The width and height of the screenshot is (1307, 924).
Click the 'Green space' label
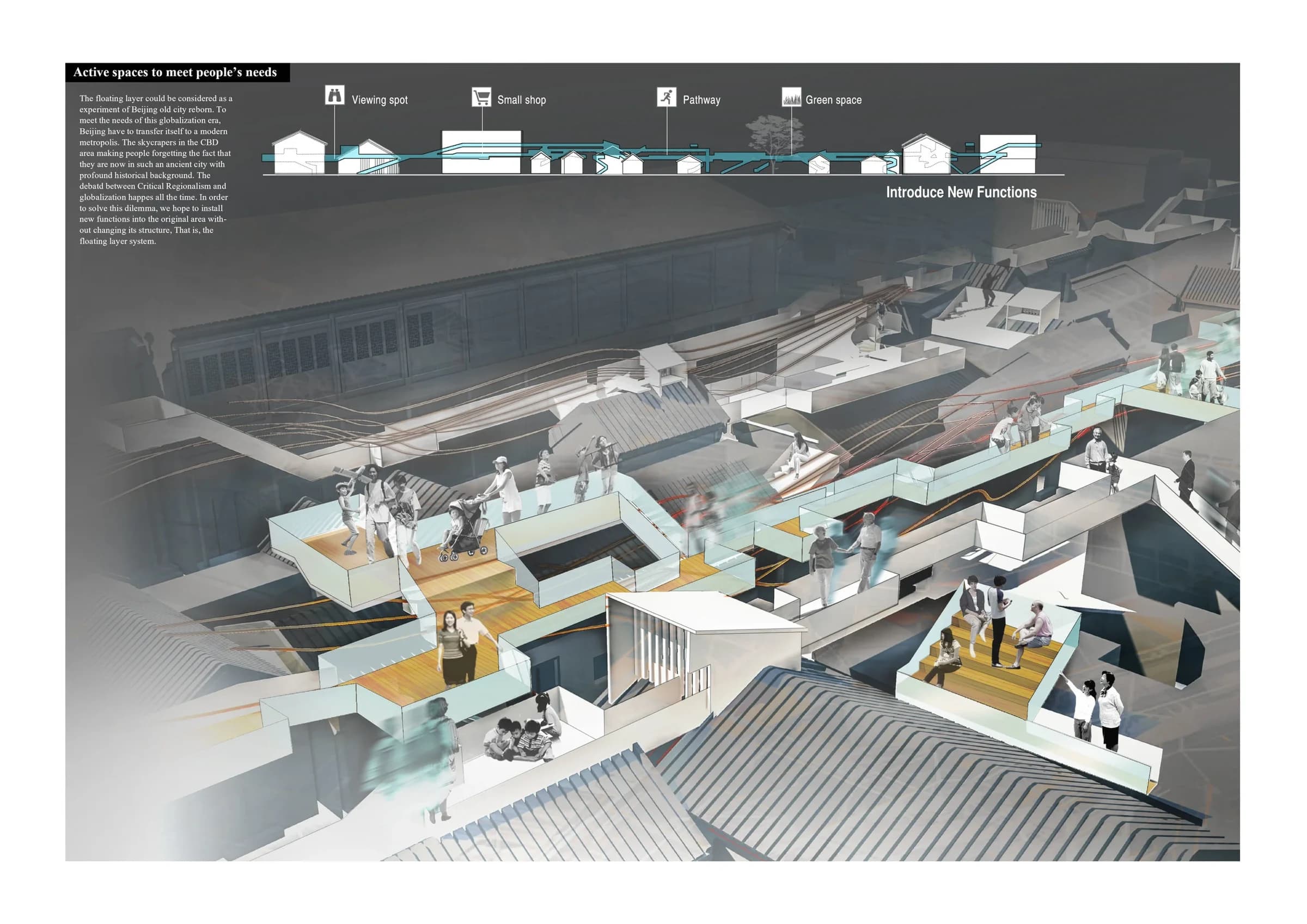point(833,100)
